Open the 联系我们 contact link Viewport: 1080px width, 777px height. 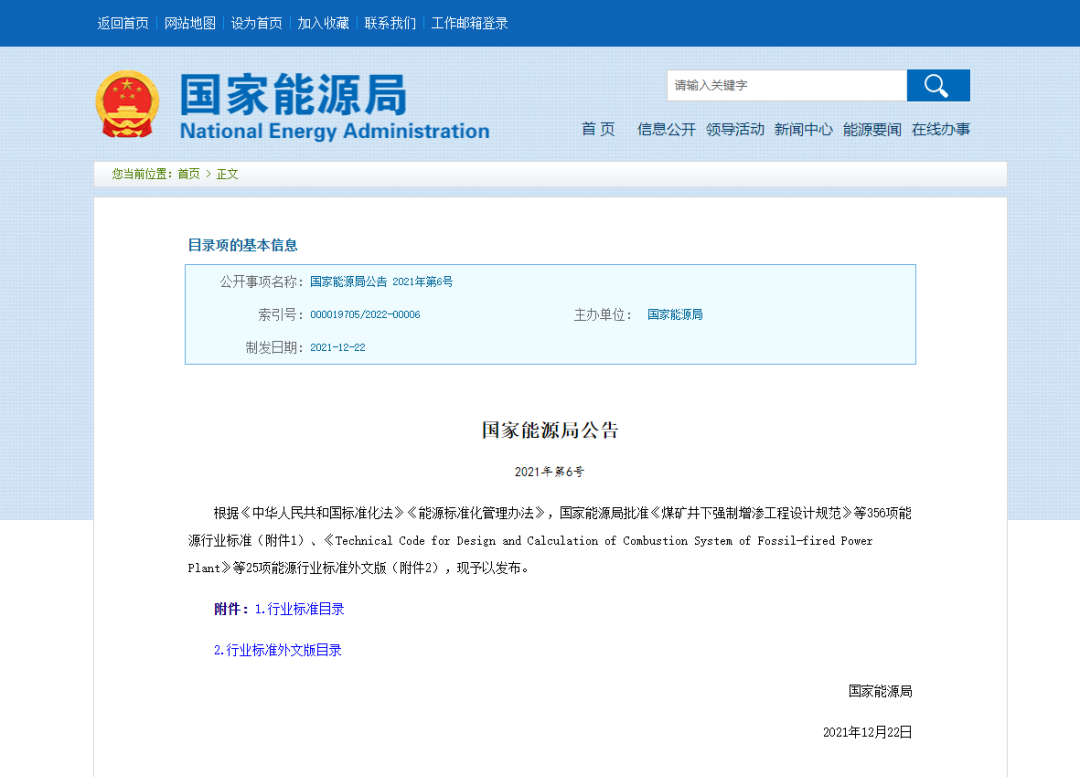pyautogui.click(x=390, y=23)
